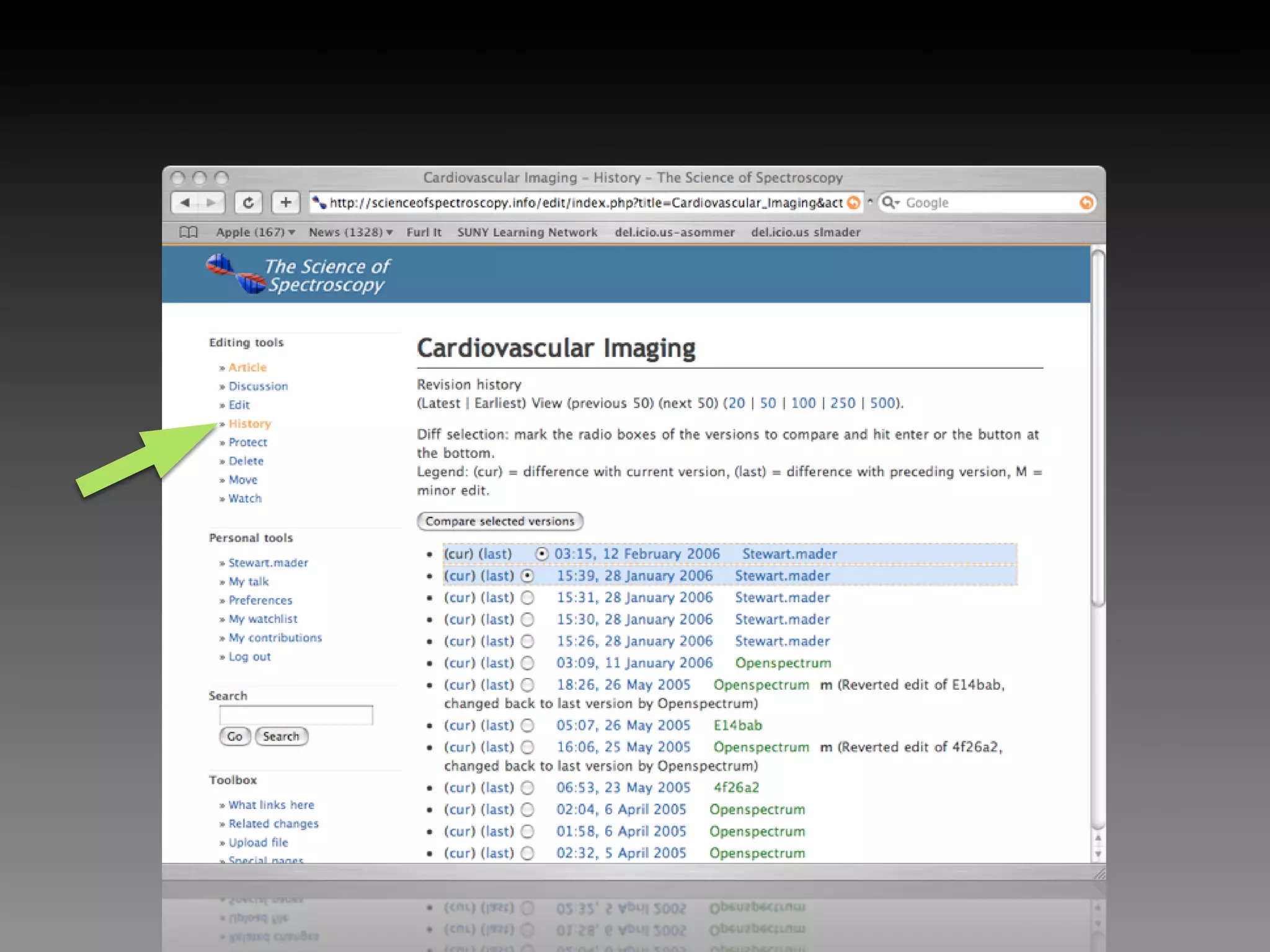Select the radio for 15:39, 28 January 2006
Screen dimensions: 1270x952
(x=528, y=576)
